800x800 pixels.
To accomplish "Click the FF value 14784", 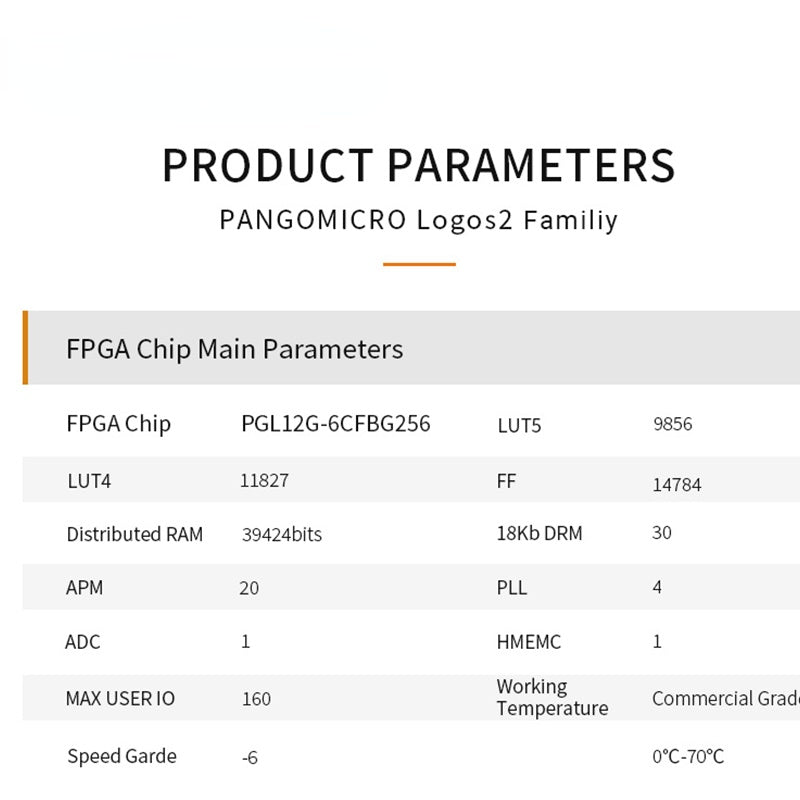I will pyautogui.click(x=676, y=485).
